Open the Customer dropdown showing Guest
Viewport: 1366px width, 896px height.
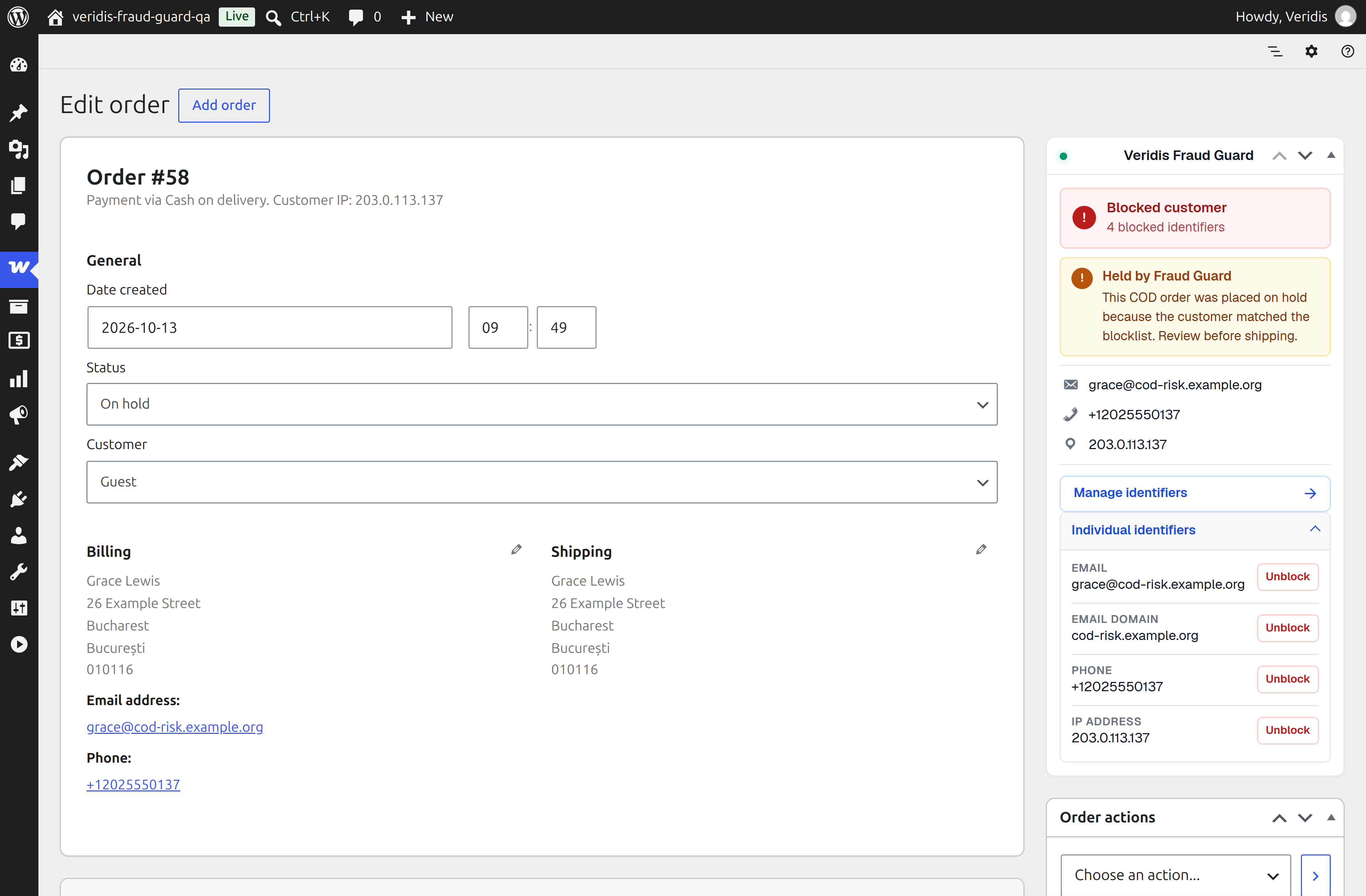click(x=541, y=482)
